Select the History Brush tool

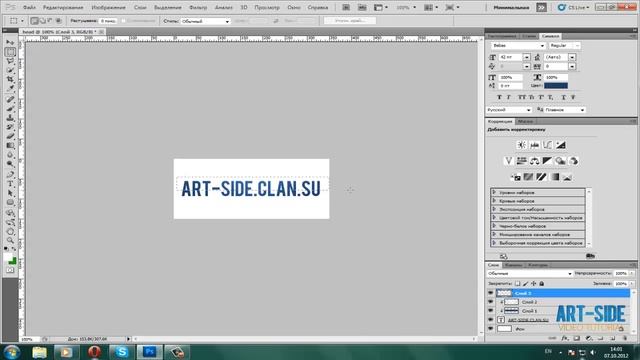10,127
